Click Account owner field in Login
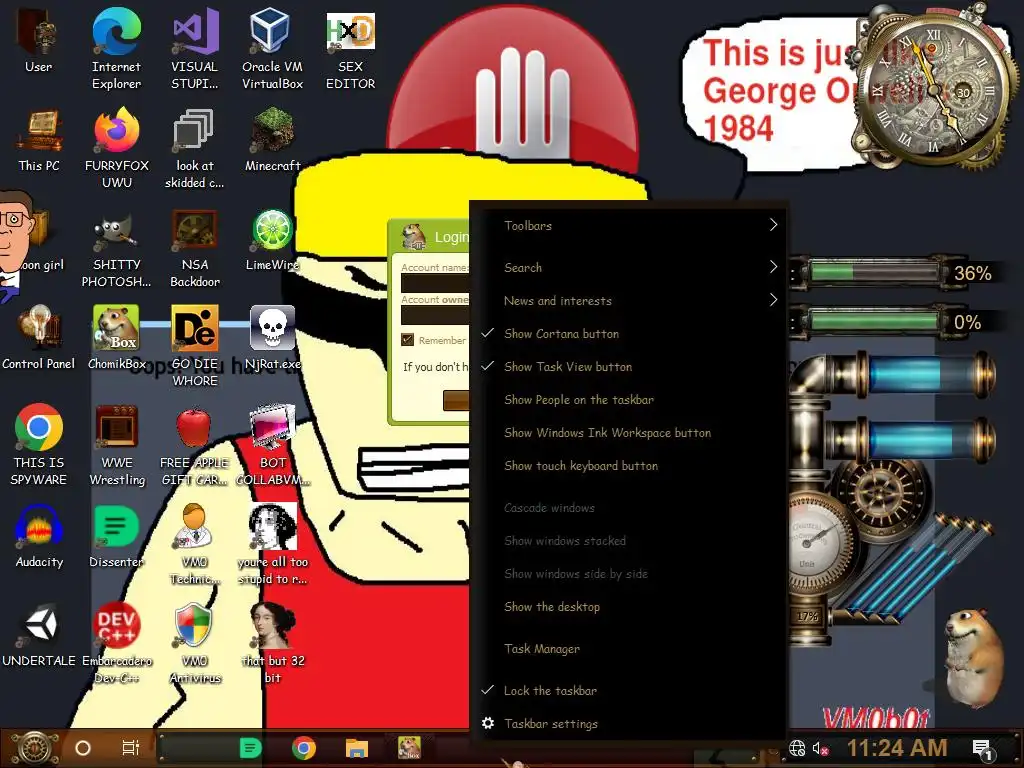Screen dimensions: 1024x768 (435, 315)
